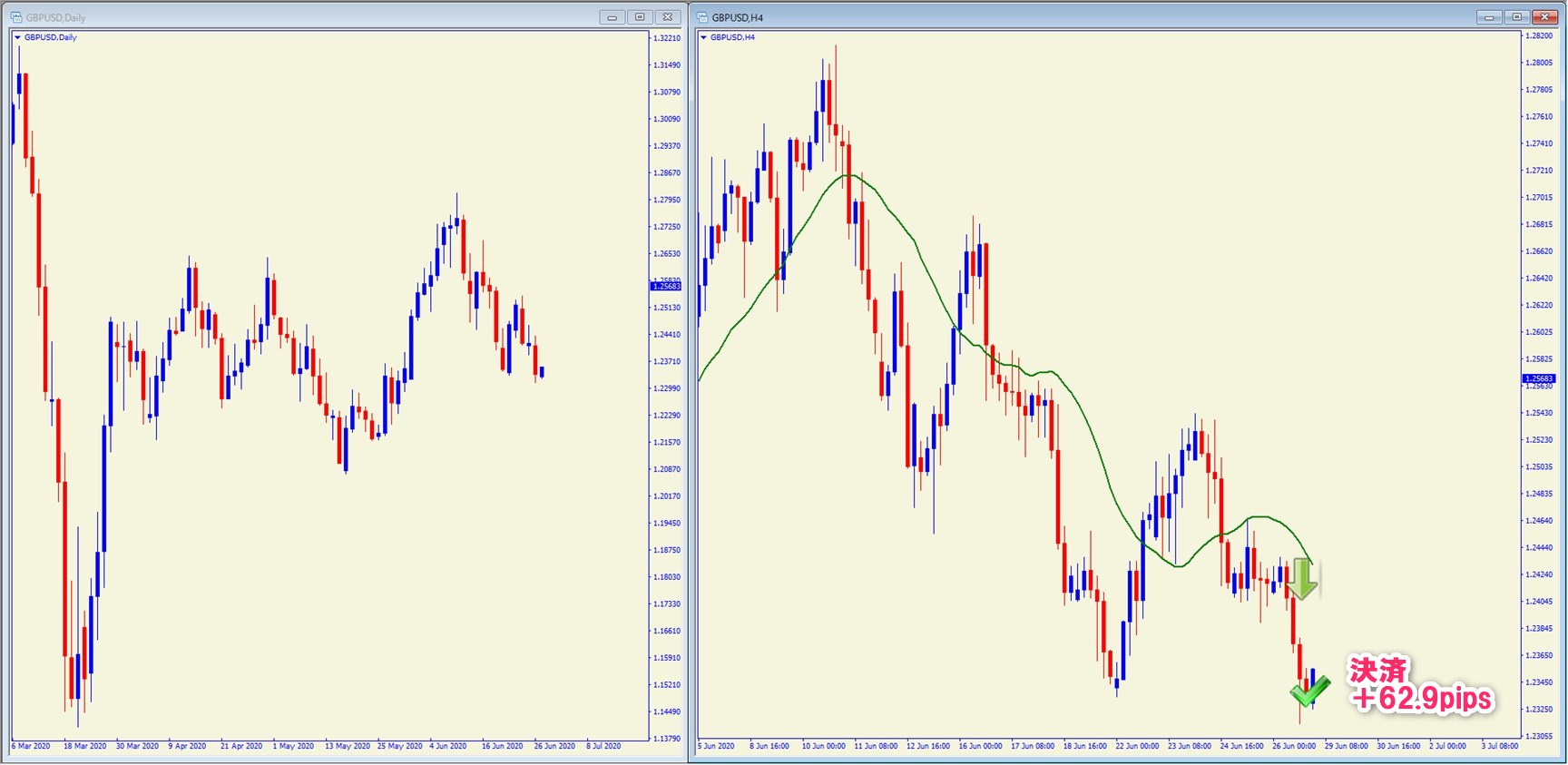Click the 1.24640 price label on H4 axis
The height and width of the screenshot is (765, 1568).
(1539, 521)
